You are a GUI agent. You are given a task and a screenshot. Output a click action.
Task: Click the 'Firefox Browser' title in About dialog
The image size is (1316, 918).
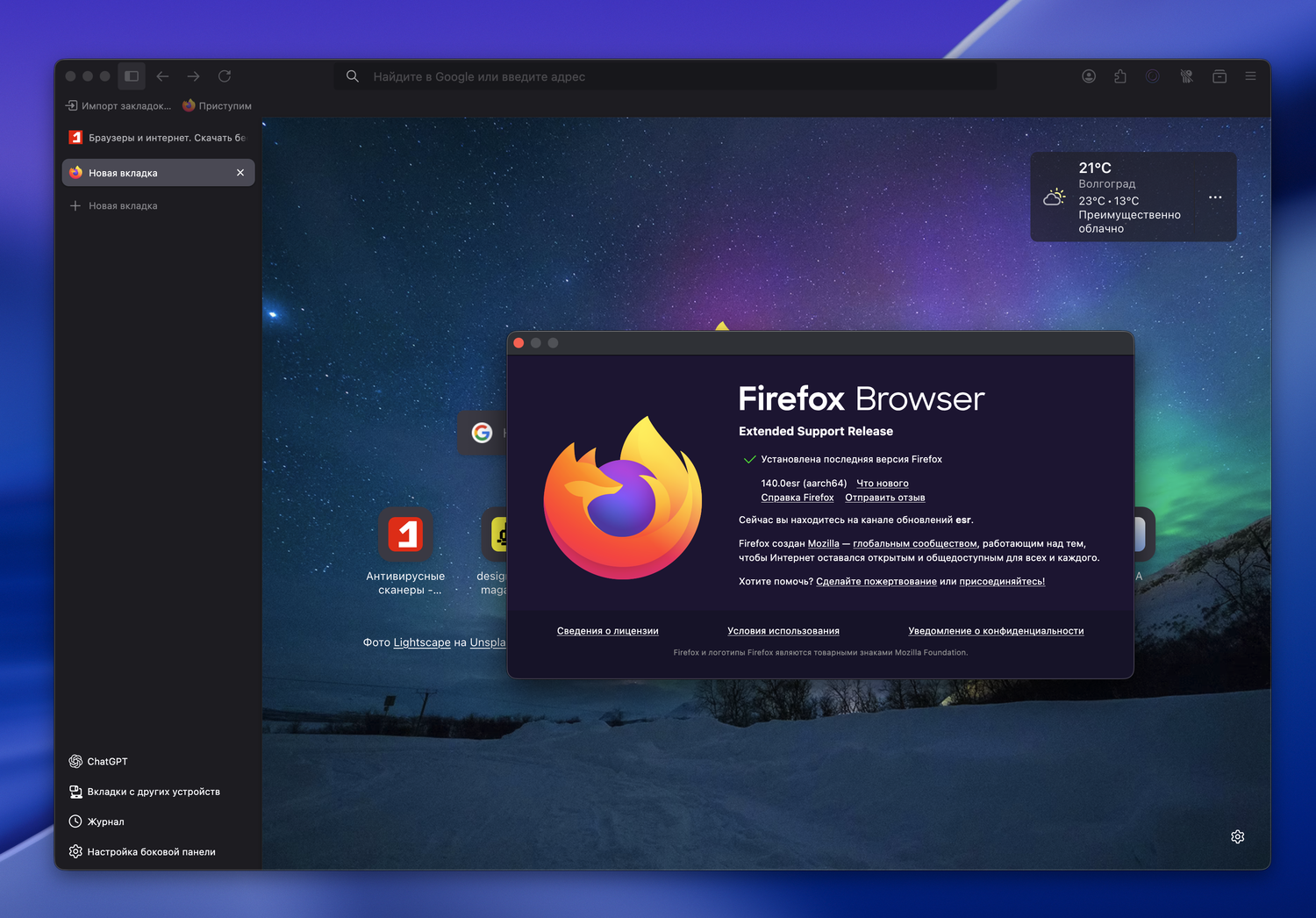(862, 398)
